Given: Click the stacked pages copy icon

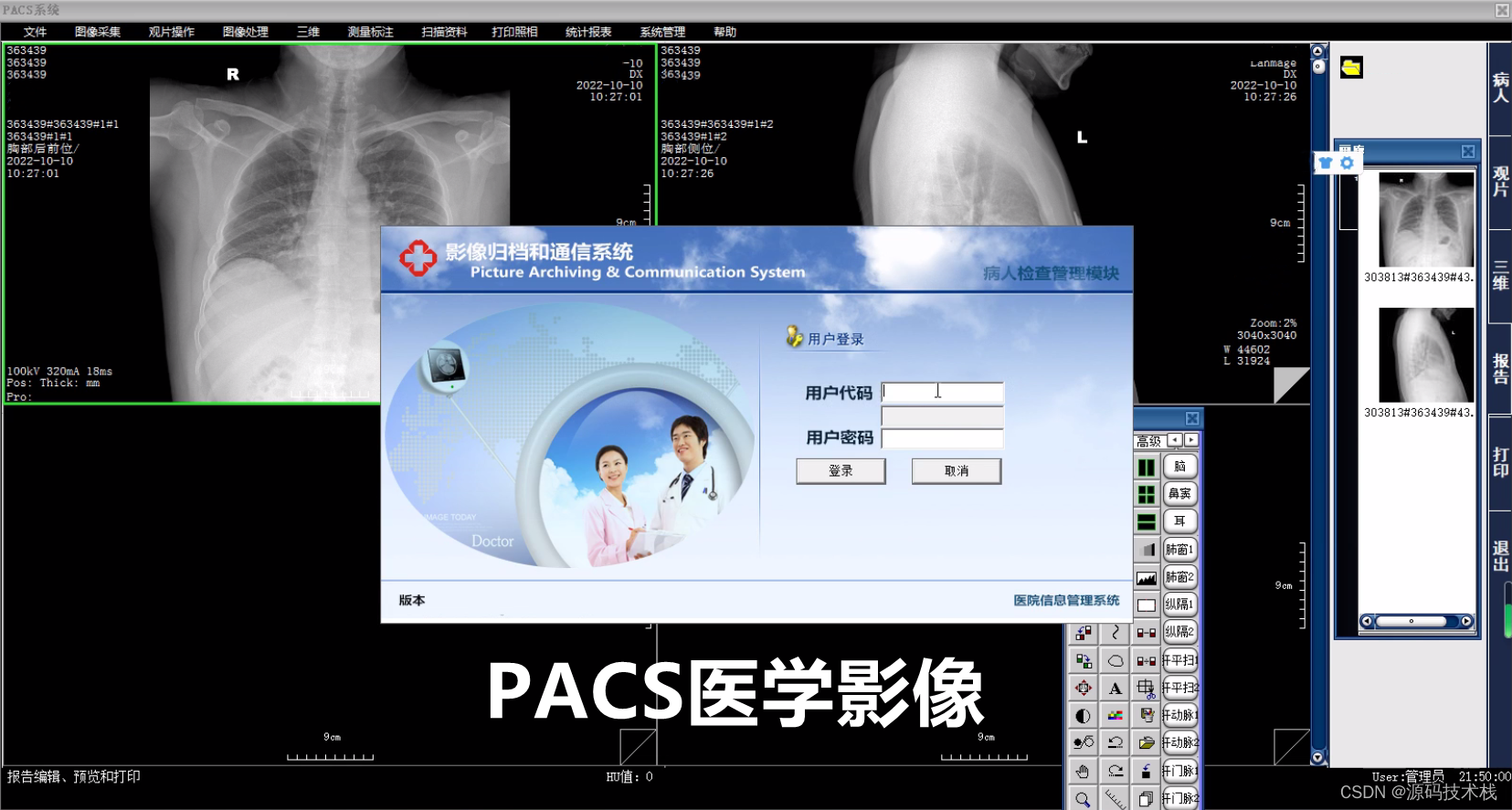Looking at the screenshot, I should tap(1147, 799).
